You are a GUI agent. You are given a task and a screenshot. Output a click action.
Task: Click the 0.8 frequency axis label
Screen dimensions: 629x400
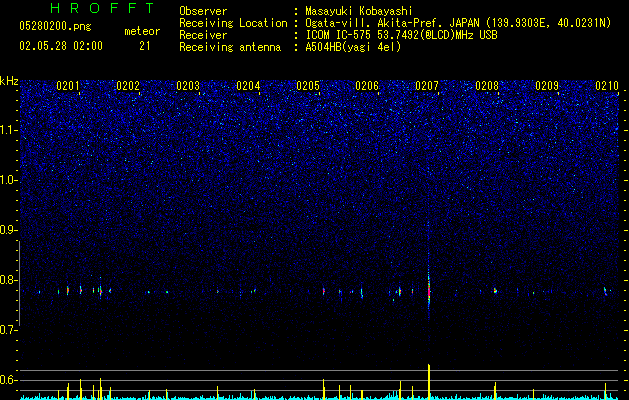click(9, 280)
